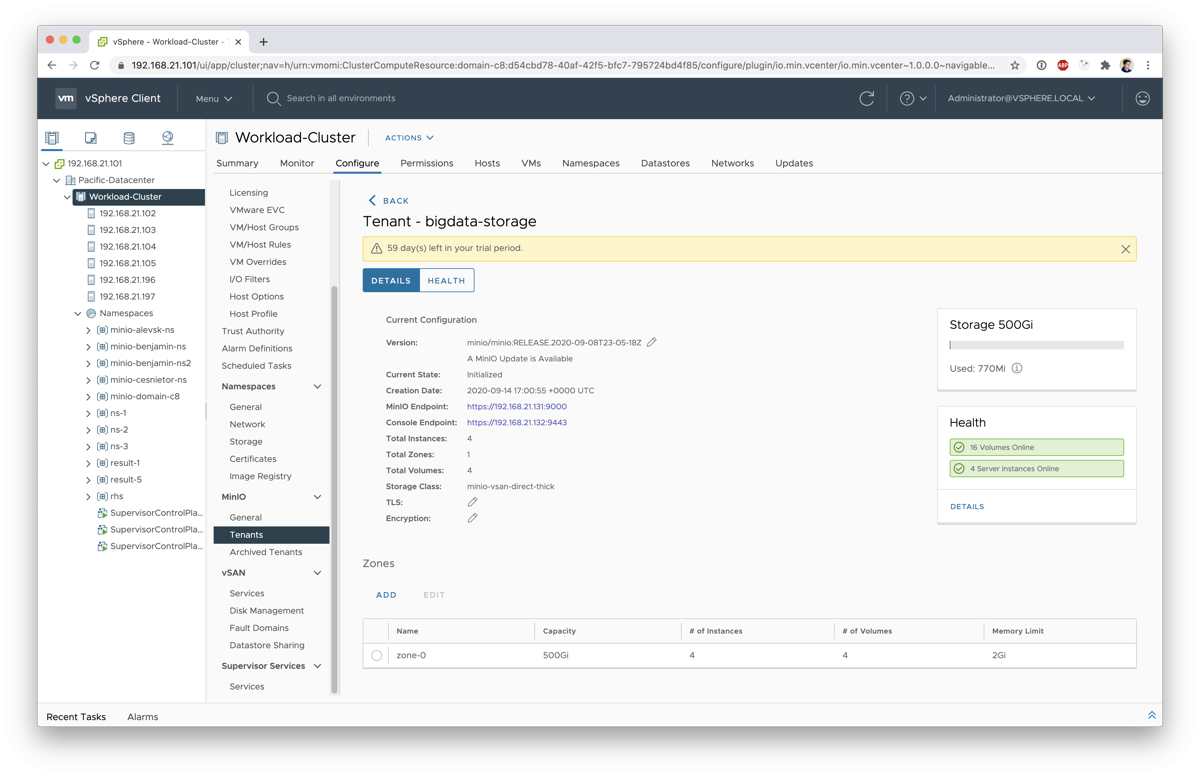Click the TLS edit pencil icon
Image resolution: width=1200 pixels, height=776 pixels.
click(472, 502)
